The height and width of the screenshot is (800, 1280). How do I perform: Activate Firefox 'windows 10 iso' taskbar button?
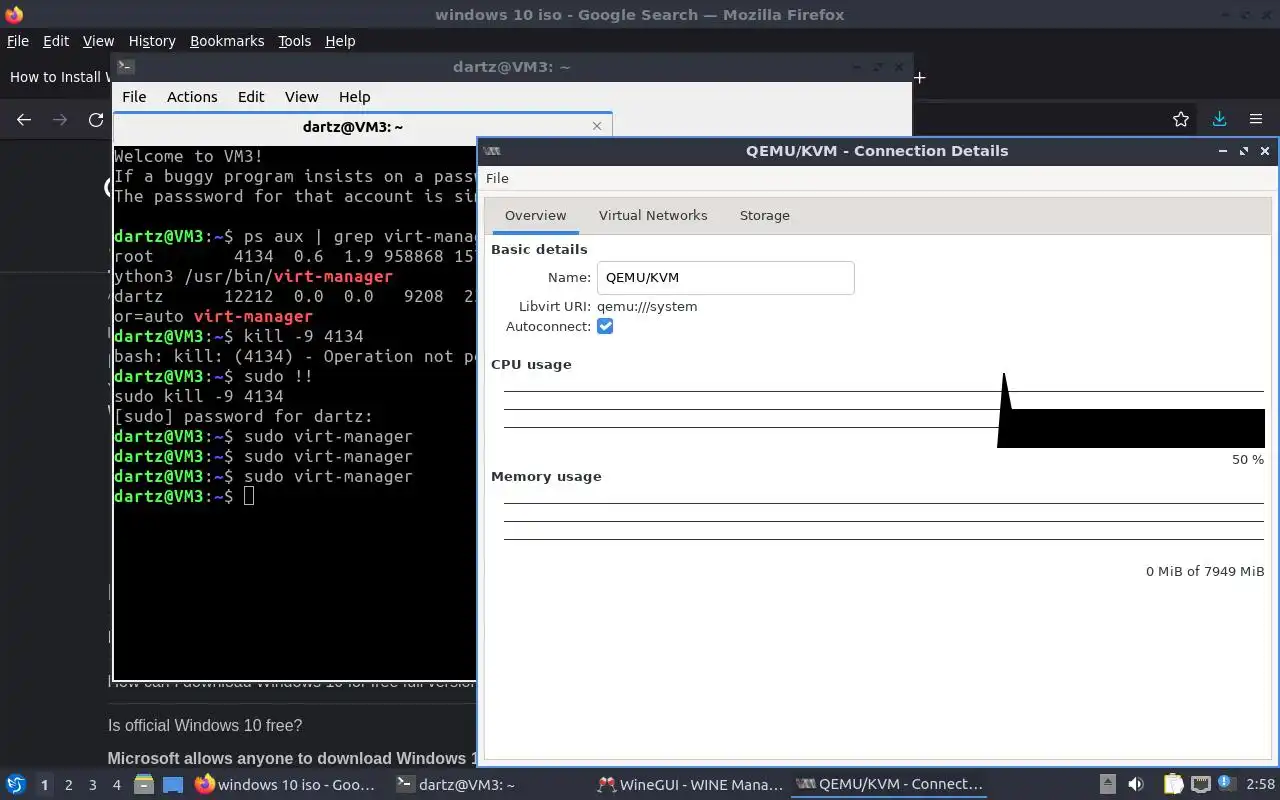(286, 785)
